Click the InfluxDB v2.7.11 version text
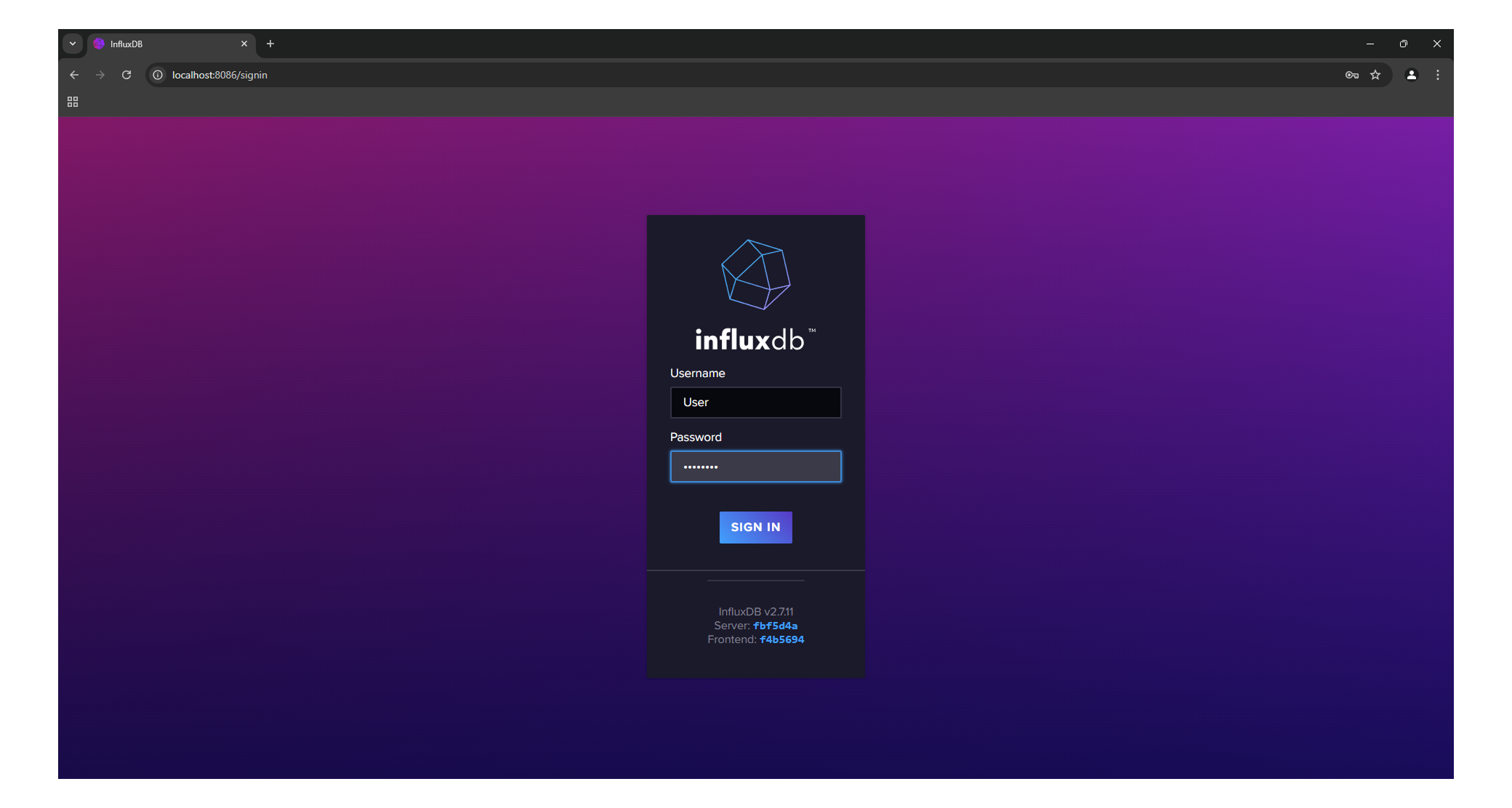The height and width of the screenshot is (808, 1512). pos(756,612)
